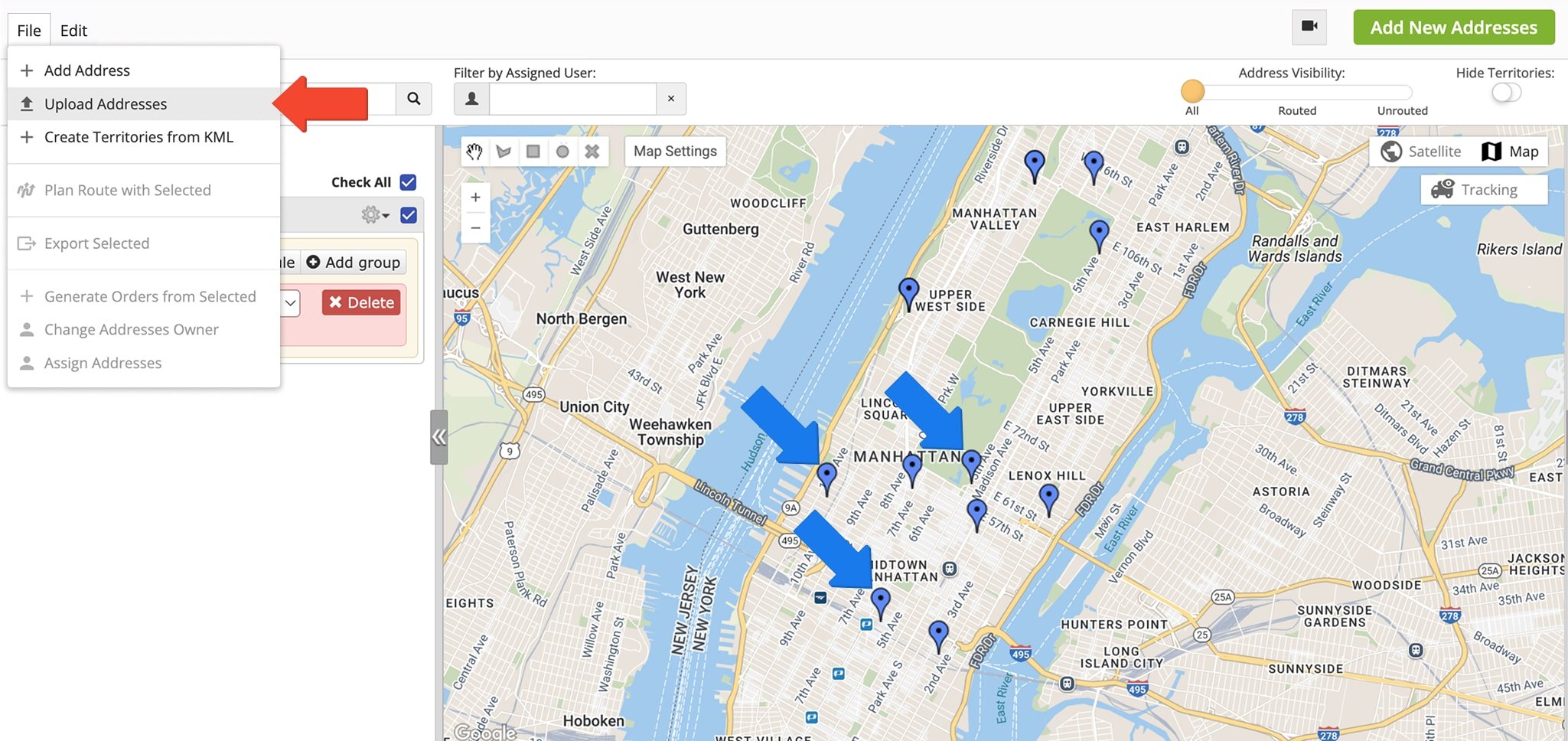Zoom in the map with plus
Viewport: 1568px width, 741px height.
(x=475, y=197)
